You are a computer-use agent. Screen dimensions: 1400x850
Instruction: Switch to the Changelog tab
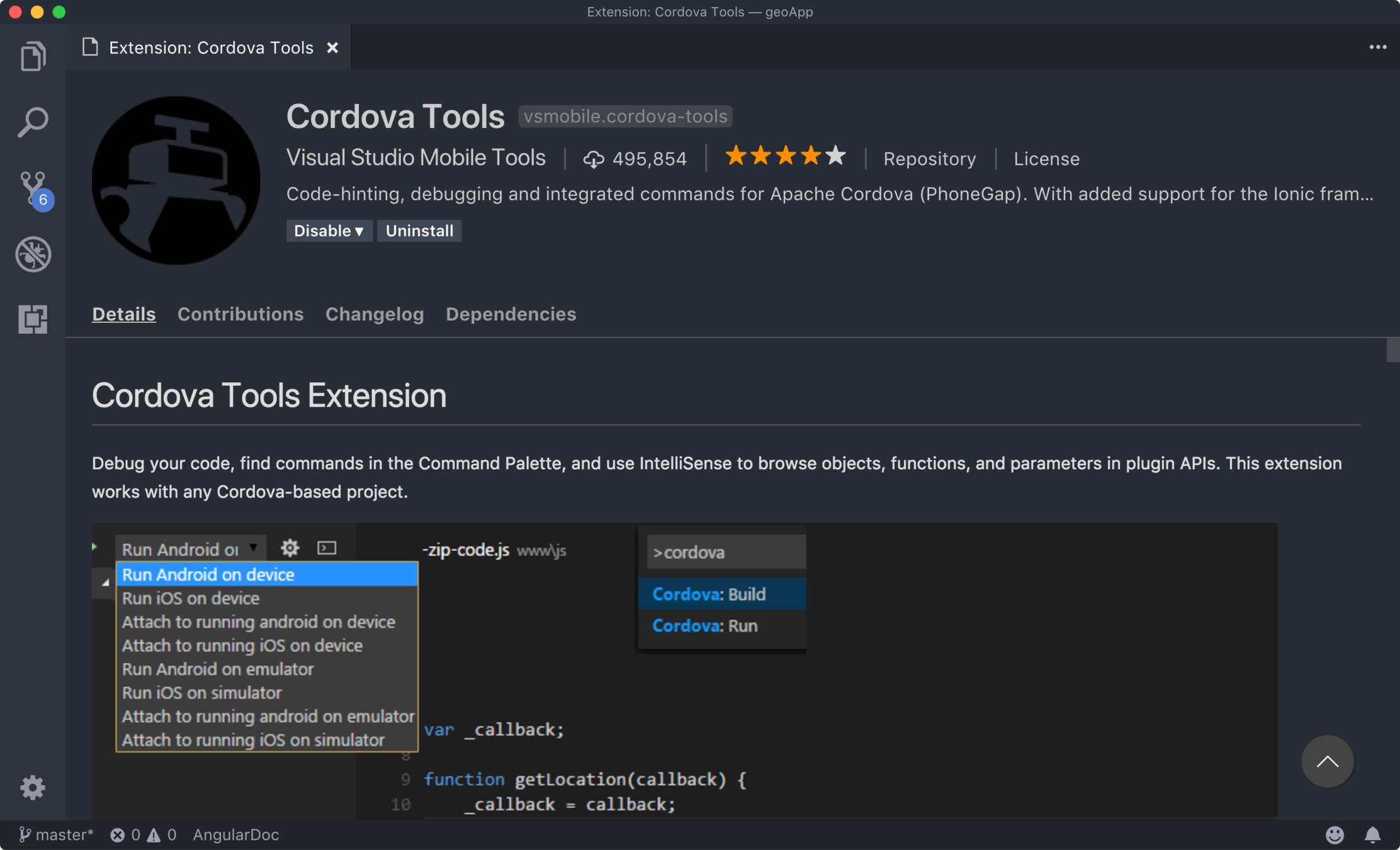[375, 314]
